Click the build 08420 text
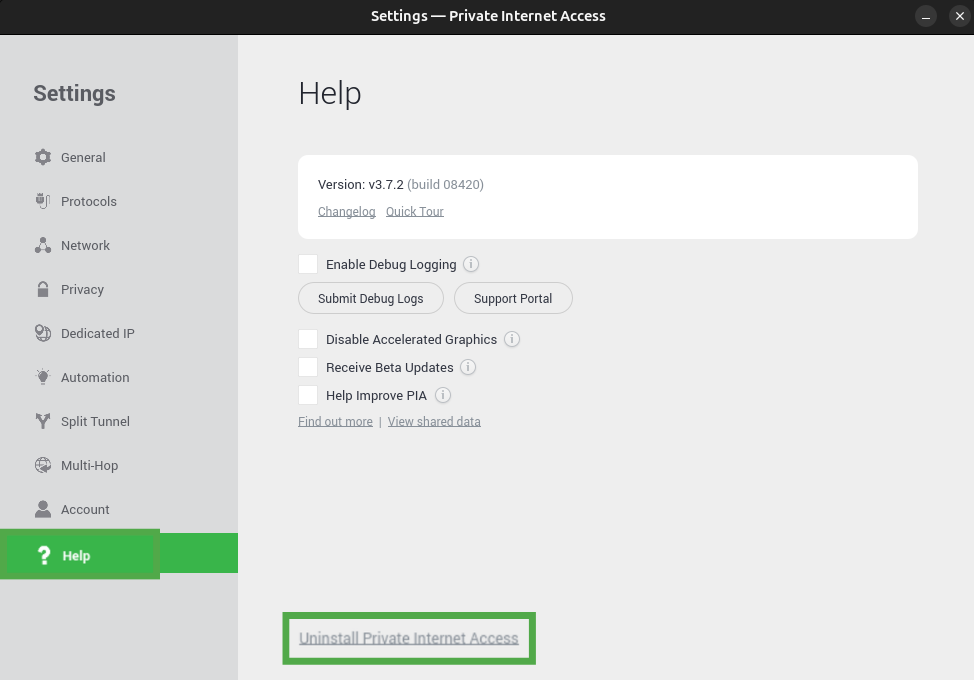Screen dimensions: 974x680 [x=445, y=184]
